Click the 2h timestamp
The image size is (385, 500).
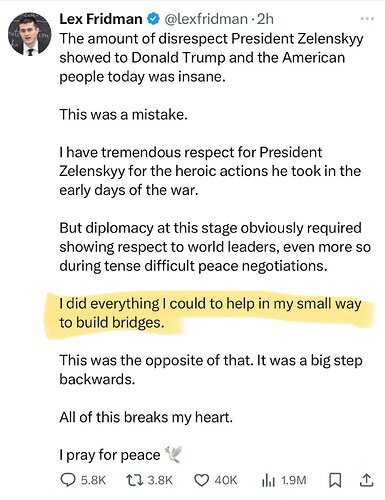tap(265, 19)
